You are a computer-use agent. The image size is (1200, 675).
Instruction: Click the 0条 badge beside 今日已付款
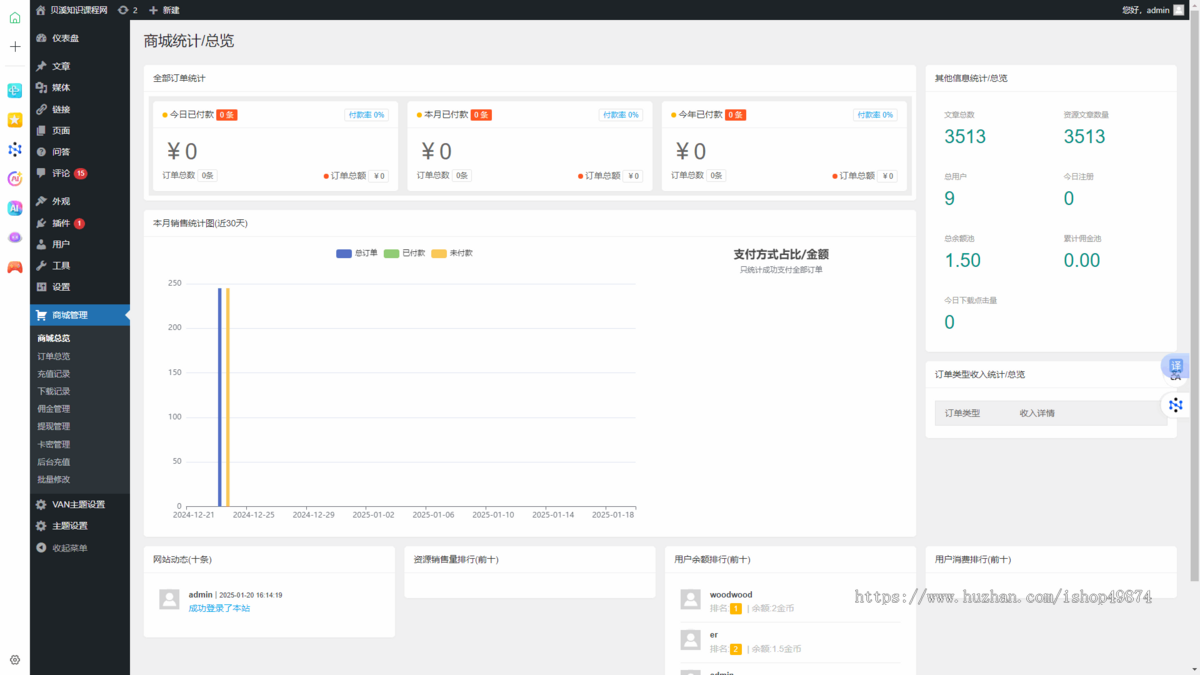click(x=227, y=115)
